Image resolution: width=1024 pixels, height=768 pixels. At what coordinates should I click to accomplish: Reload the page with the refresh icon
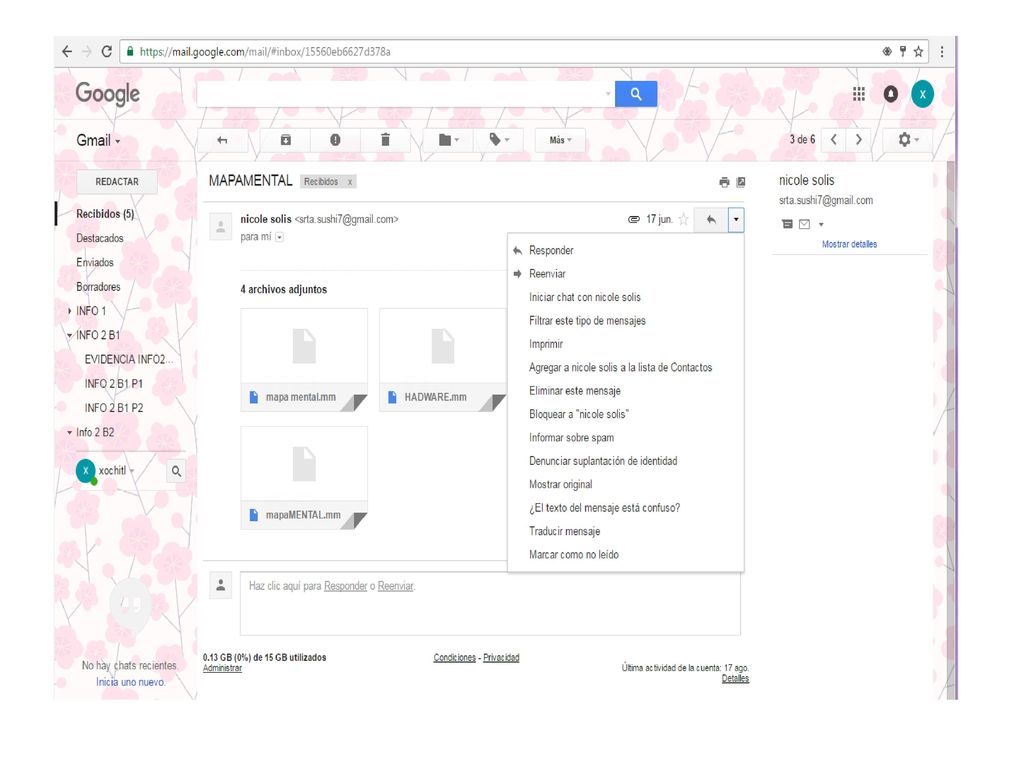tap(106, 52)
